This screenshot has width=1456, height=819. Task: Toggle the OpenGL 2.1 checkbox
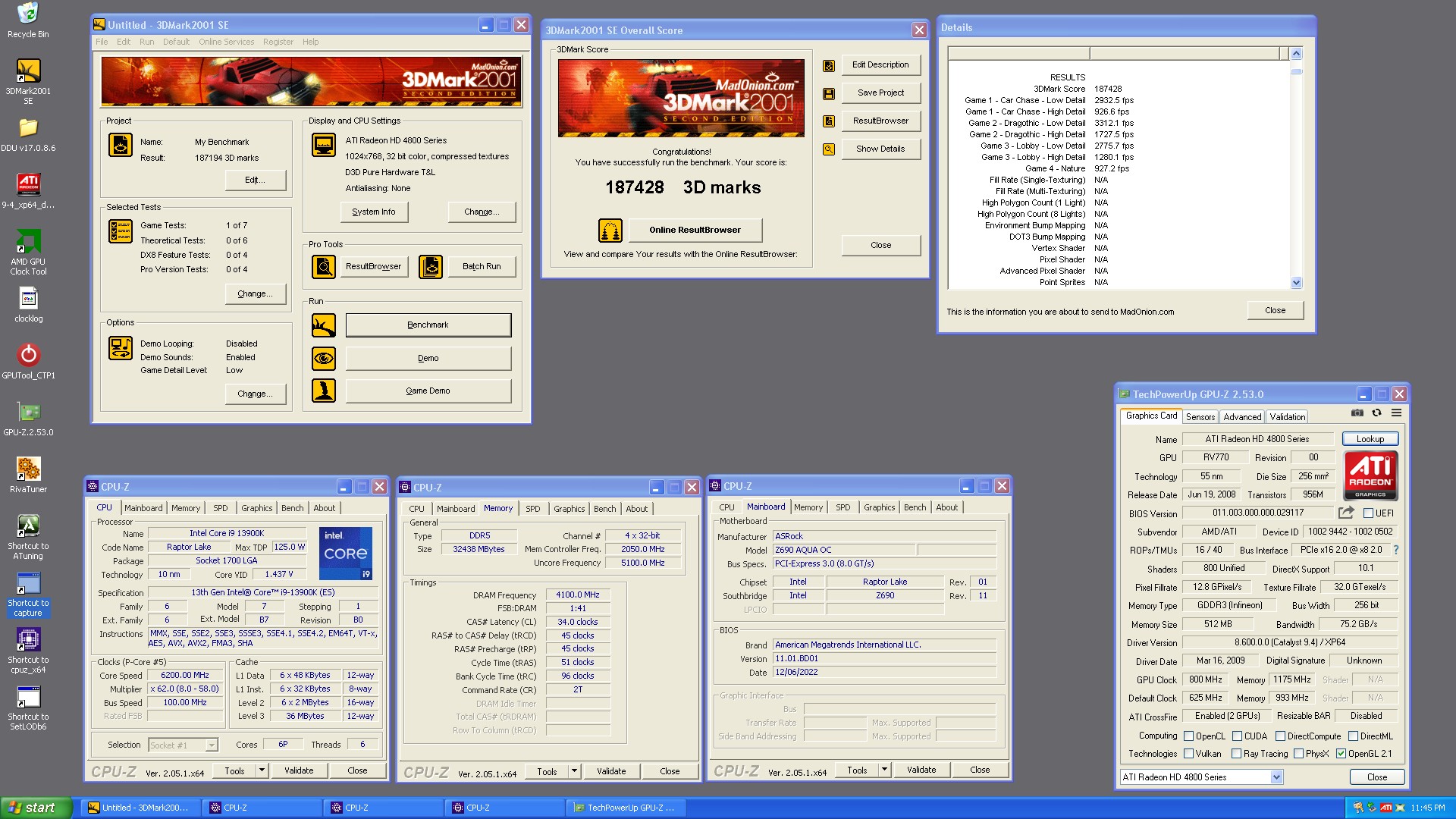point(1341,754)
